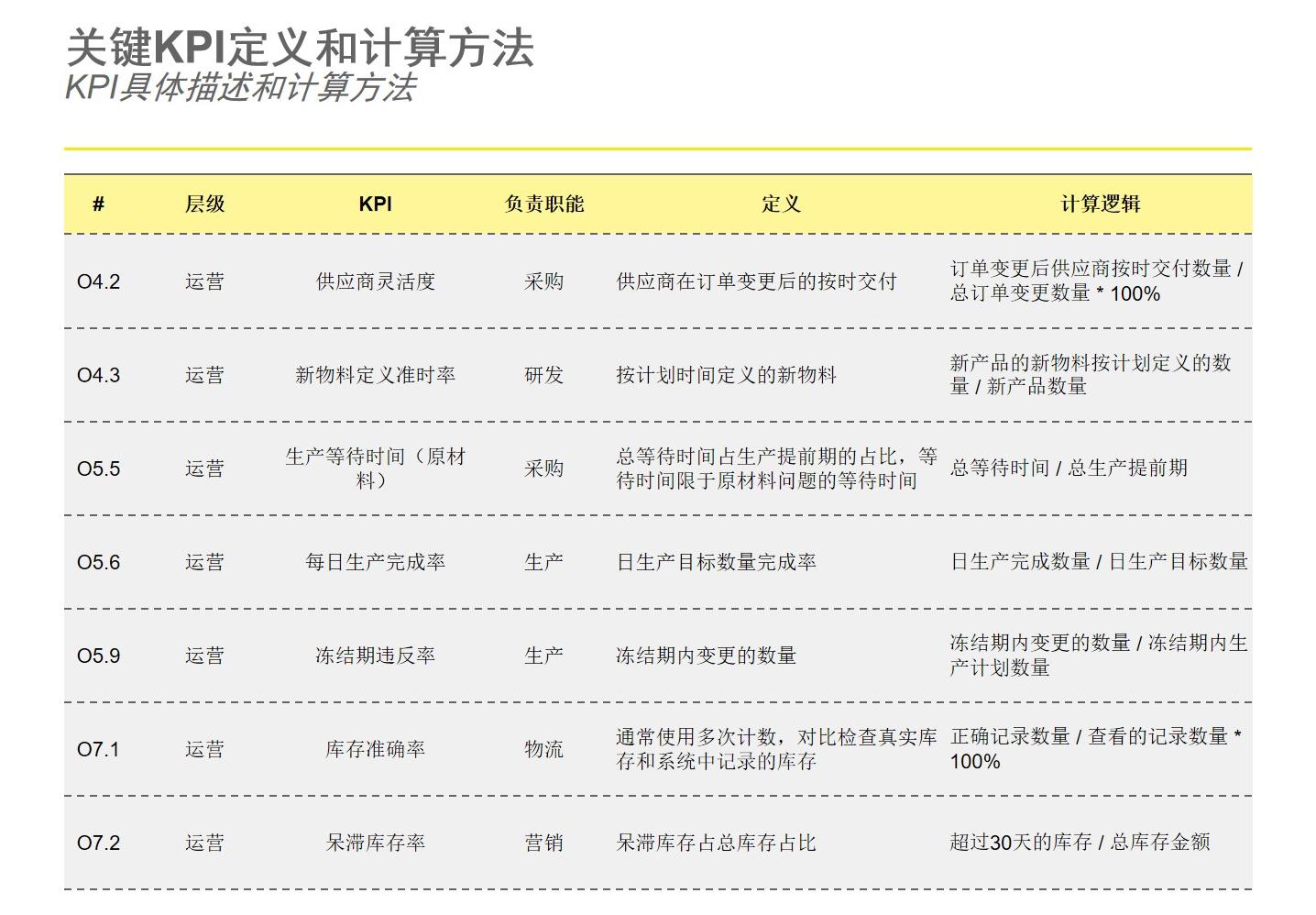
Task: Click 运营 in the O4.2 row
Action: pyautogui.click(x=204, y=281)
